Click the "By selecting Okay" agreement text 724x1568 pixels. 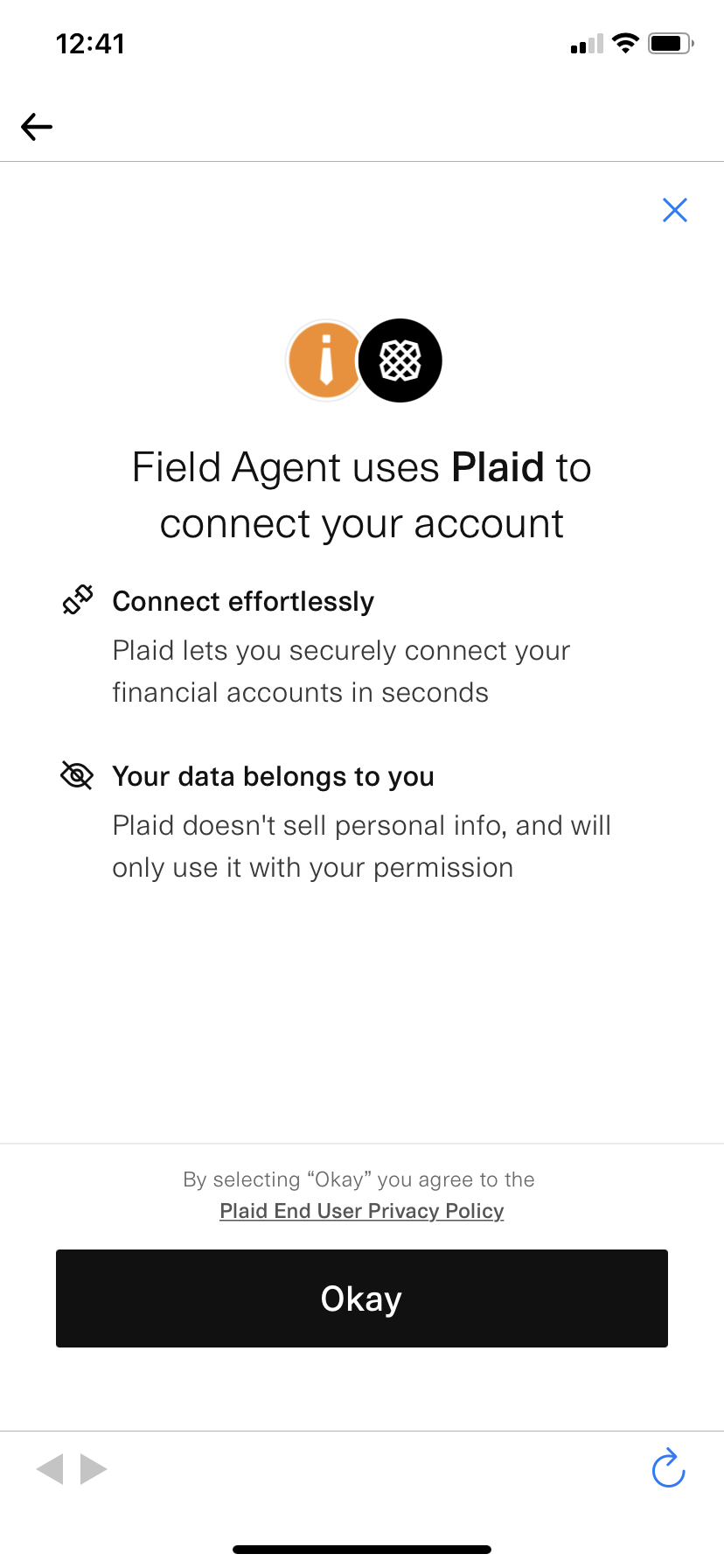pyautogui.click(x=359, y=1179)
